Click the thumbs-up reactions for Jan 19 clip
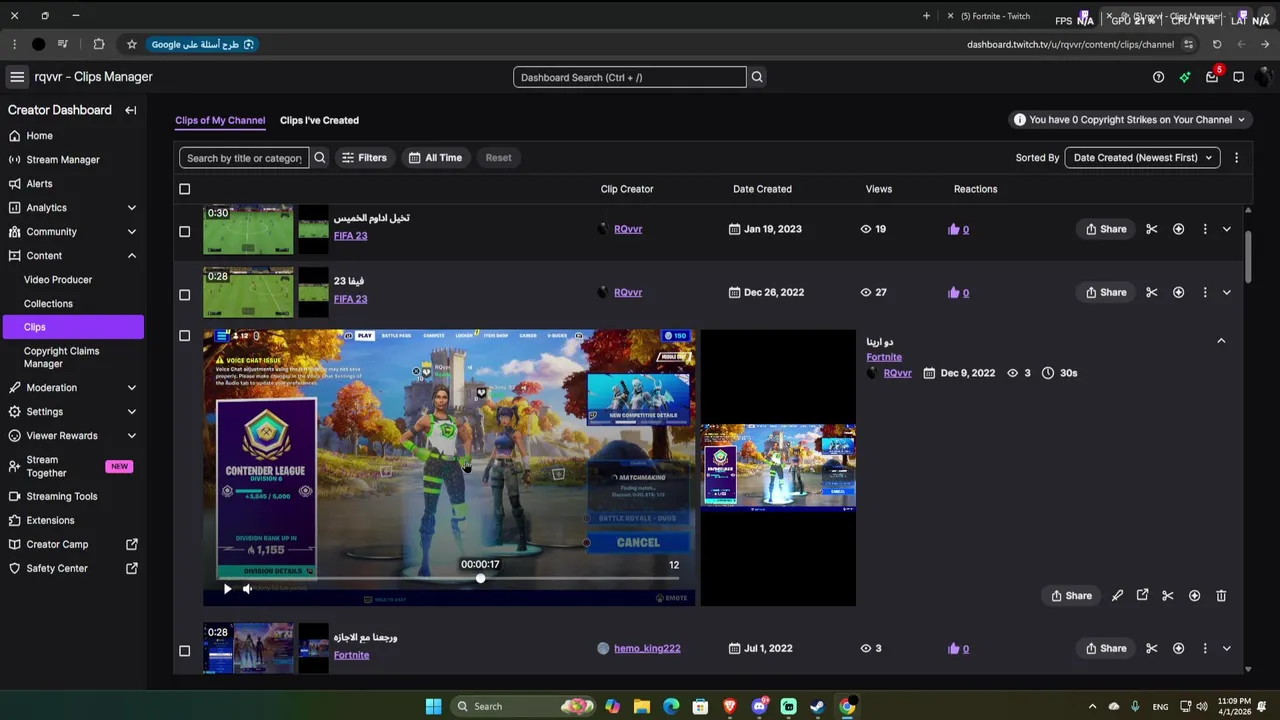 coord(958,229)
